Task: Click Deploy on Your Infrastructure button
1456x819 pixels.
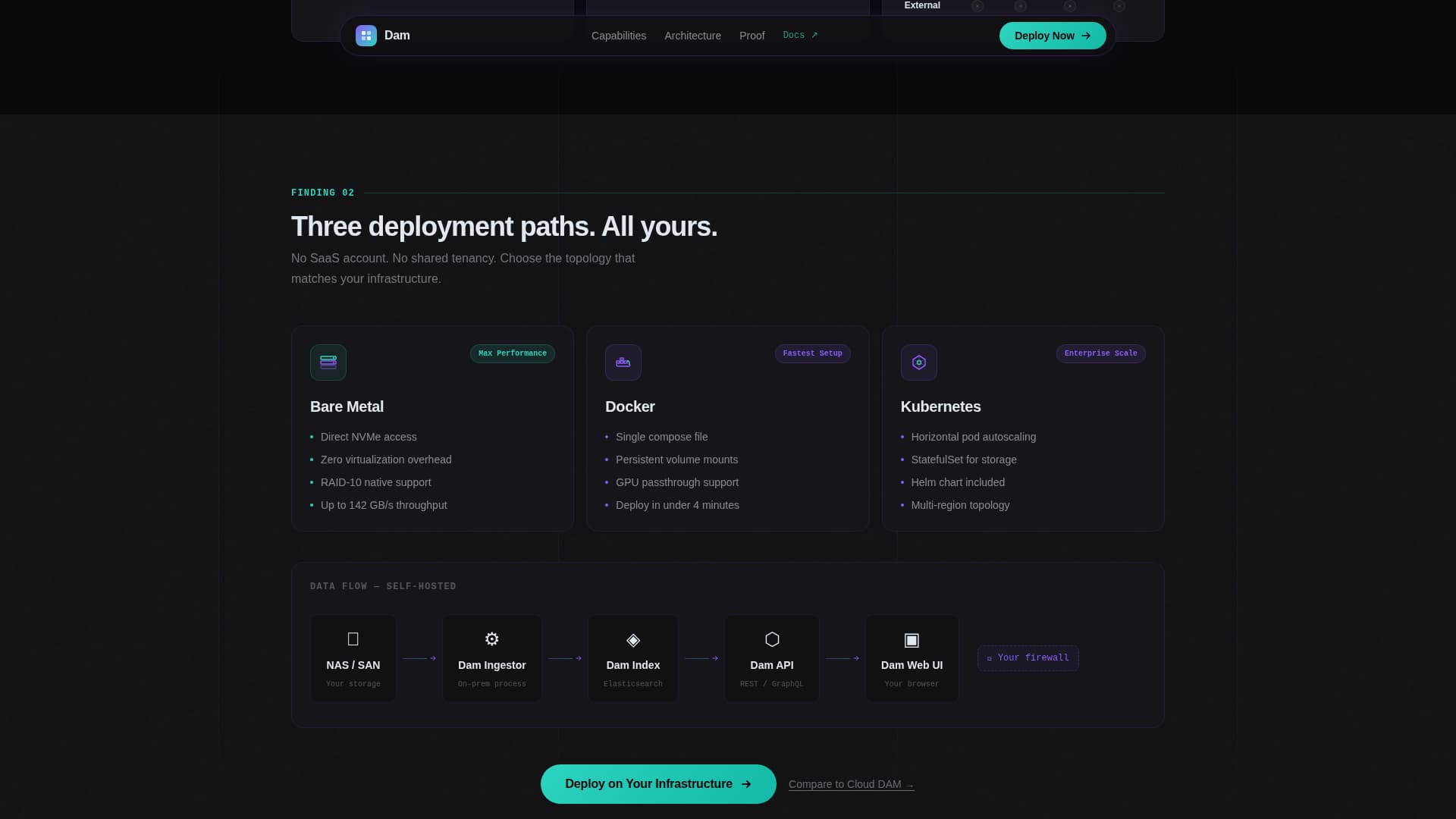Action: [658, 784]
